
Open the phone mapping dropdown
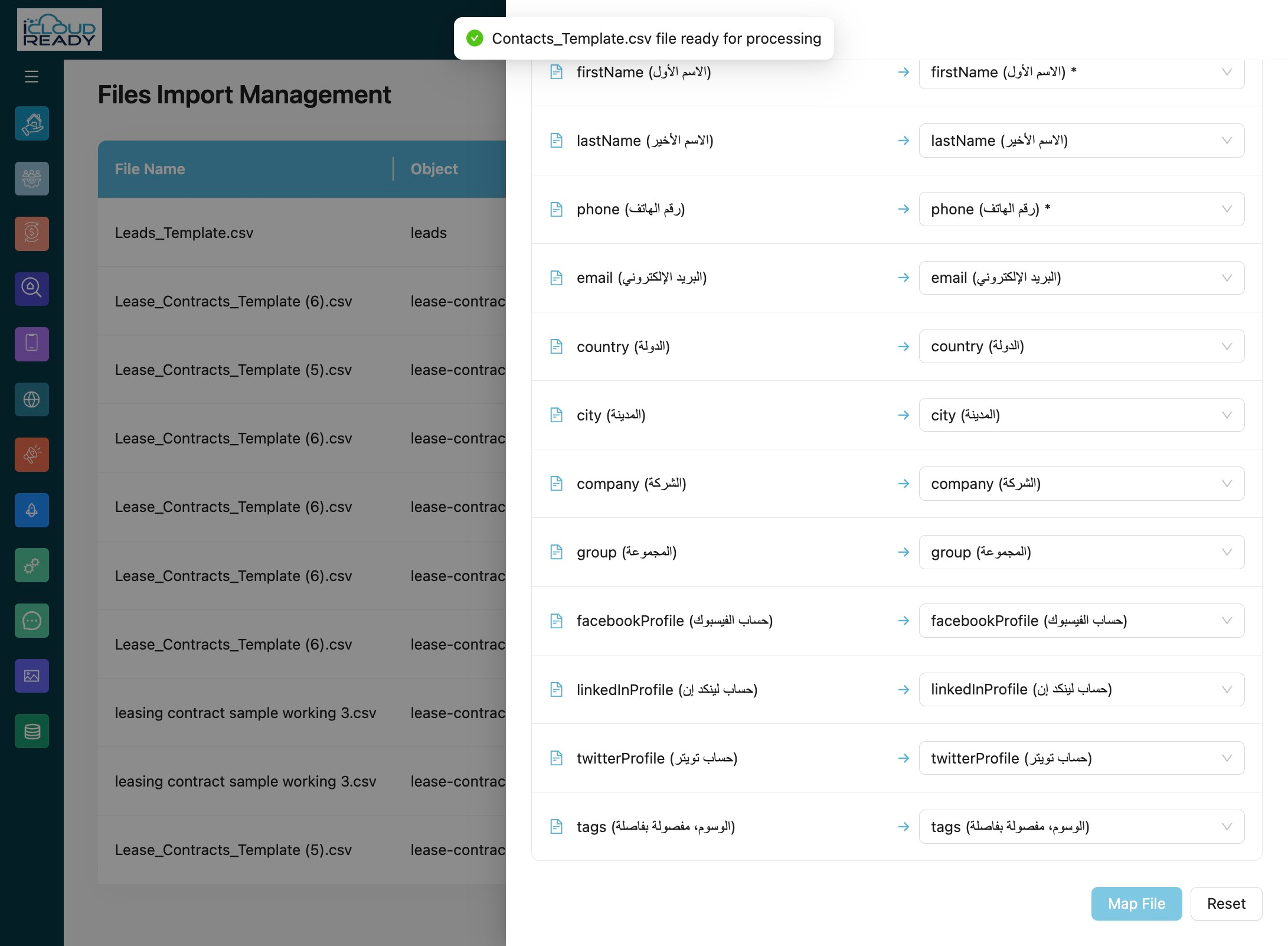point(1081,209)
